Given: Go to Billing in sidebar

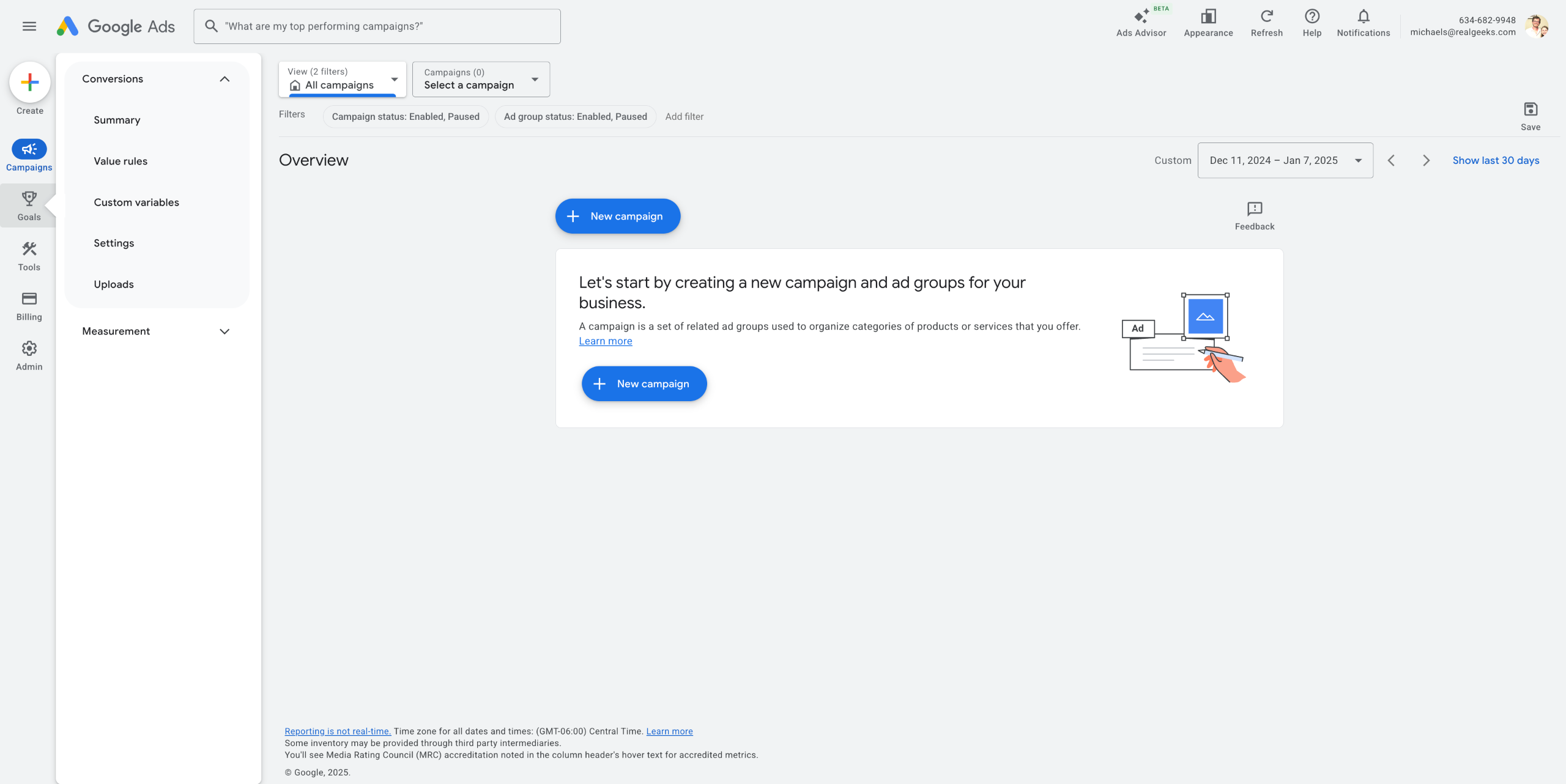Looking at the screenshot, I should pos(29,305).
